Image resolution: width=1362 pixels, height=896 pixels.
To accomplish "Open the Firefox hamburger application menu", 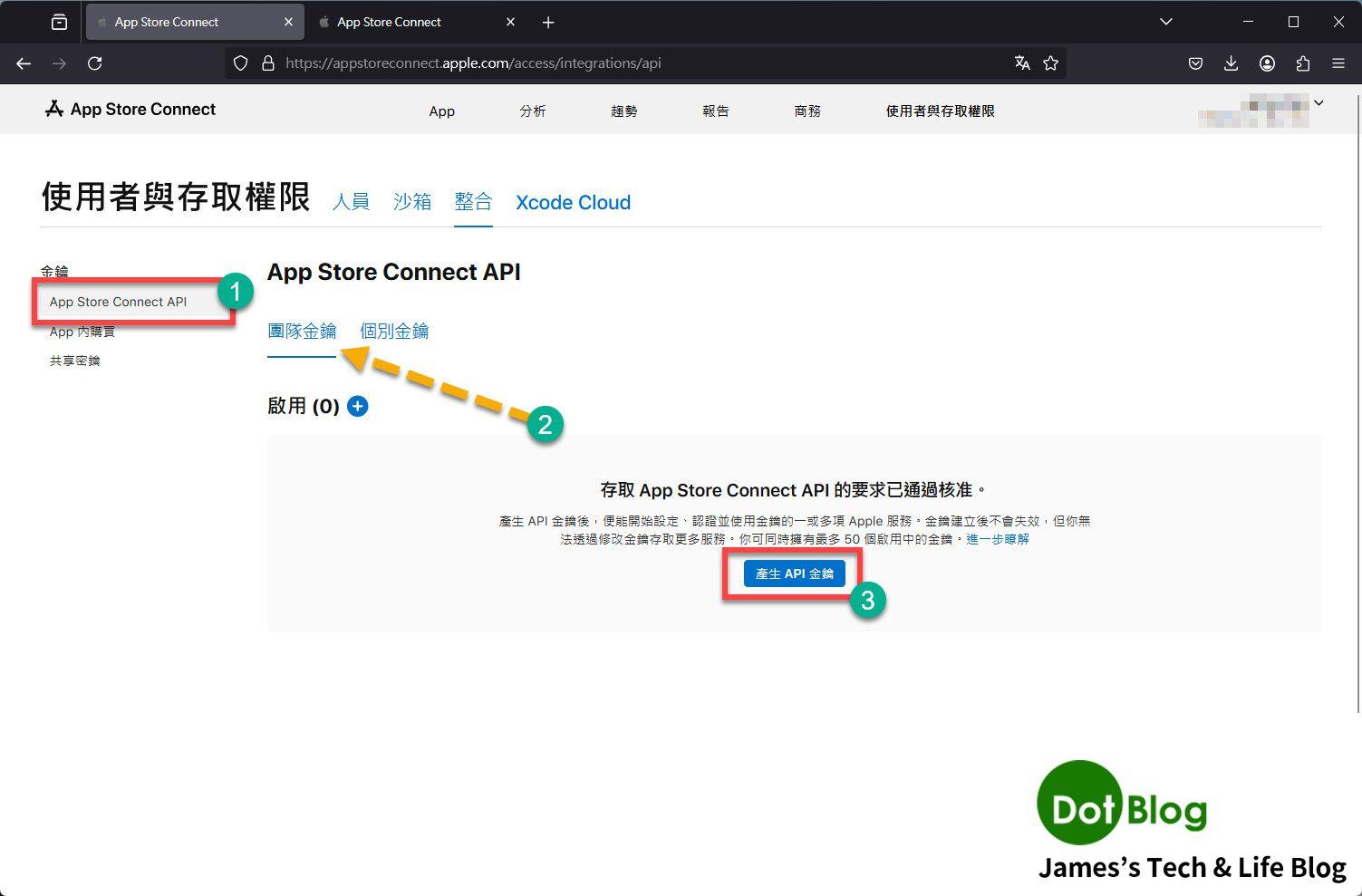I will [x=1338, y=63].
